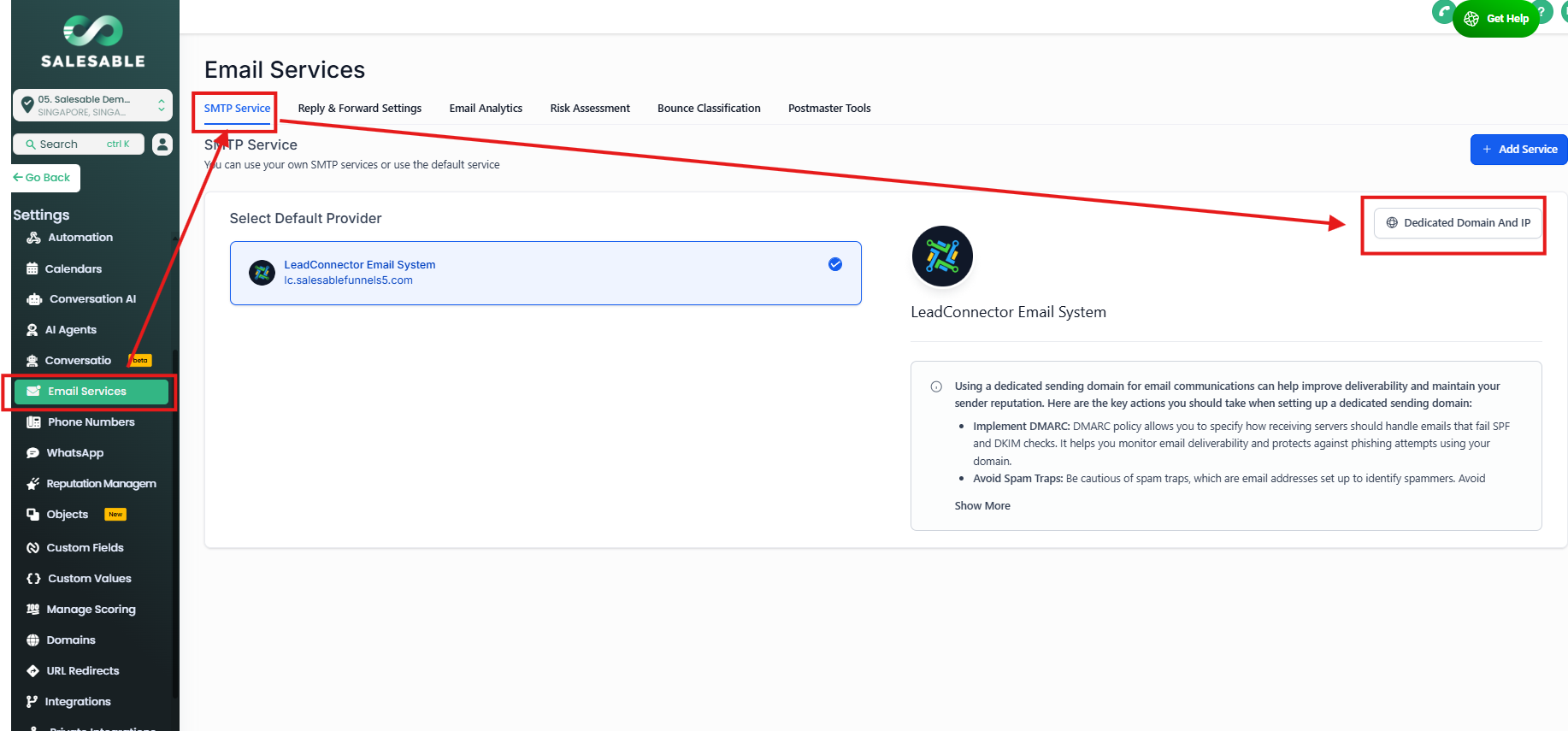
Task: Open the Risk Assessment tab
Action: pos(590,109)
